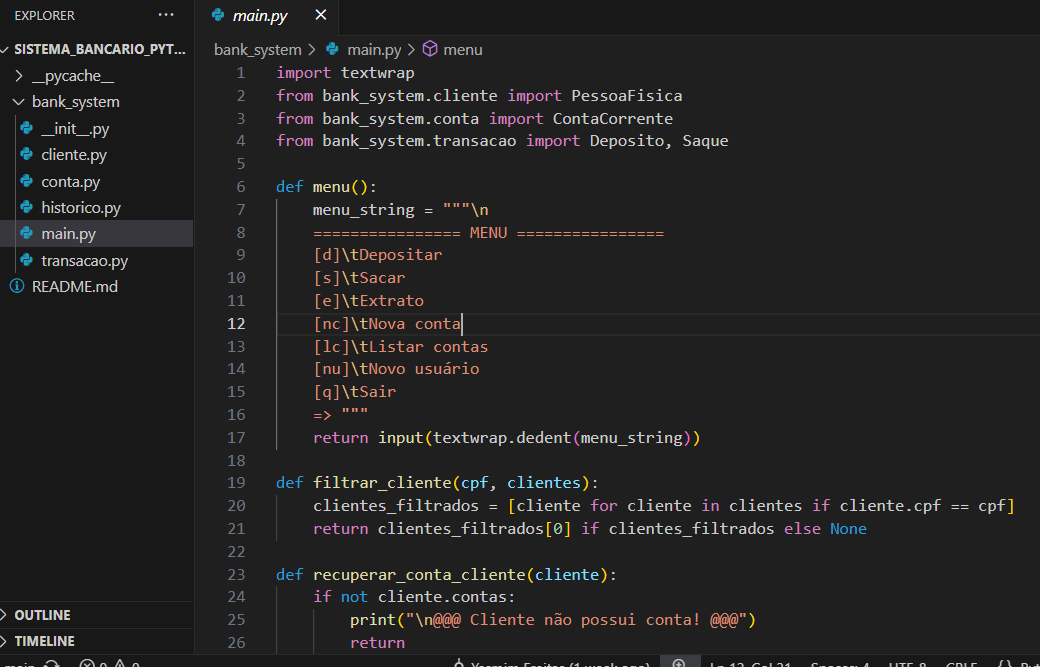The width and height of the screenshot is (1040, 667).
Task: Open README.md in the explorer tree
Action: tap(74, 286)
